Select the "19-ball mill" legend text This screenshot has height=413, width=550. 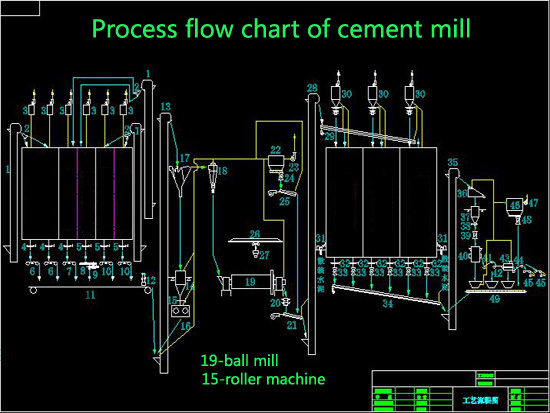tap(240, 360)
